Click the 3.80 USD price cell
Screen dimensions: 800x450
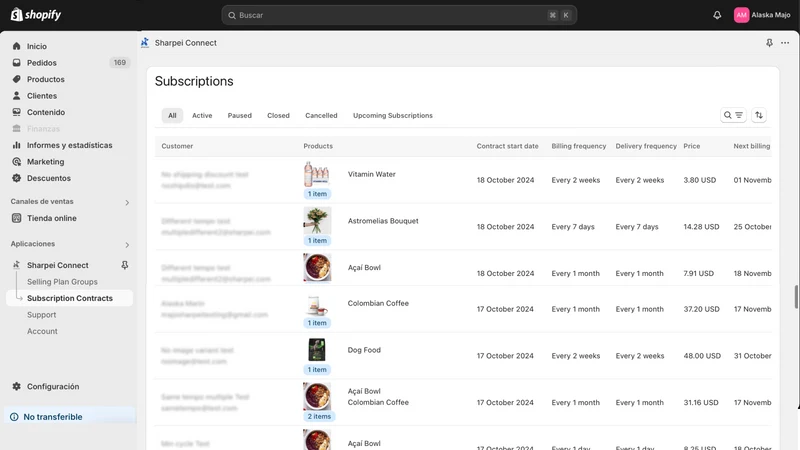tap(699, 180)
